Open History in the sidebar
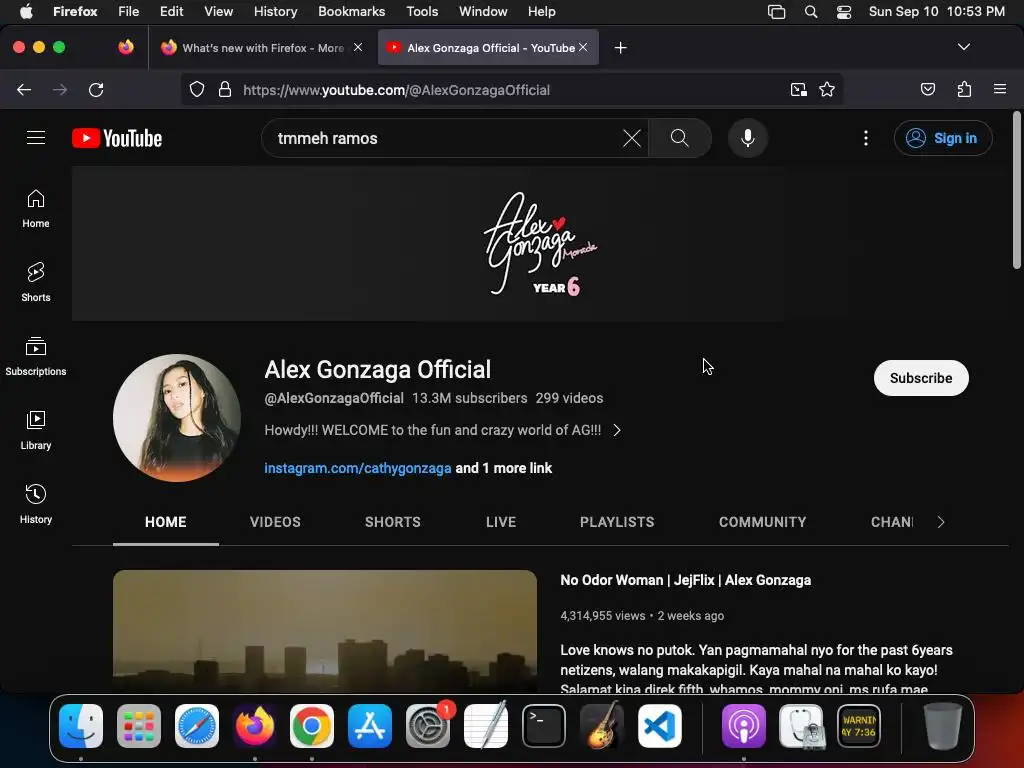Screen dimensions: 1024x768 pos(36,505)
